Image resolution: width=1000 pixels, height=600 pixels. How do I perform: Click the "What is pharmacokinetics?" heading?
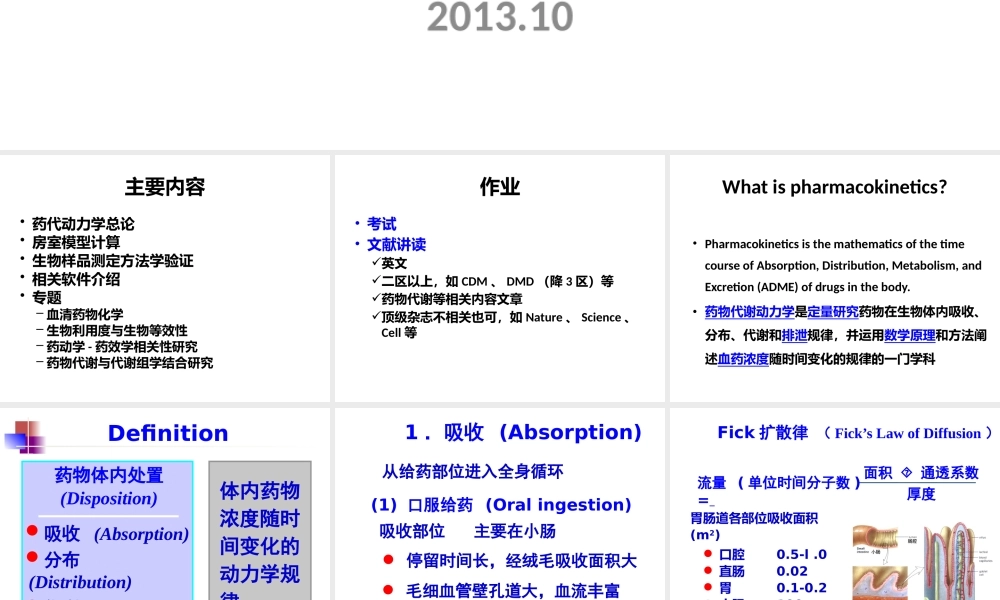click(834, 187)
